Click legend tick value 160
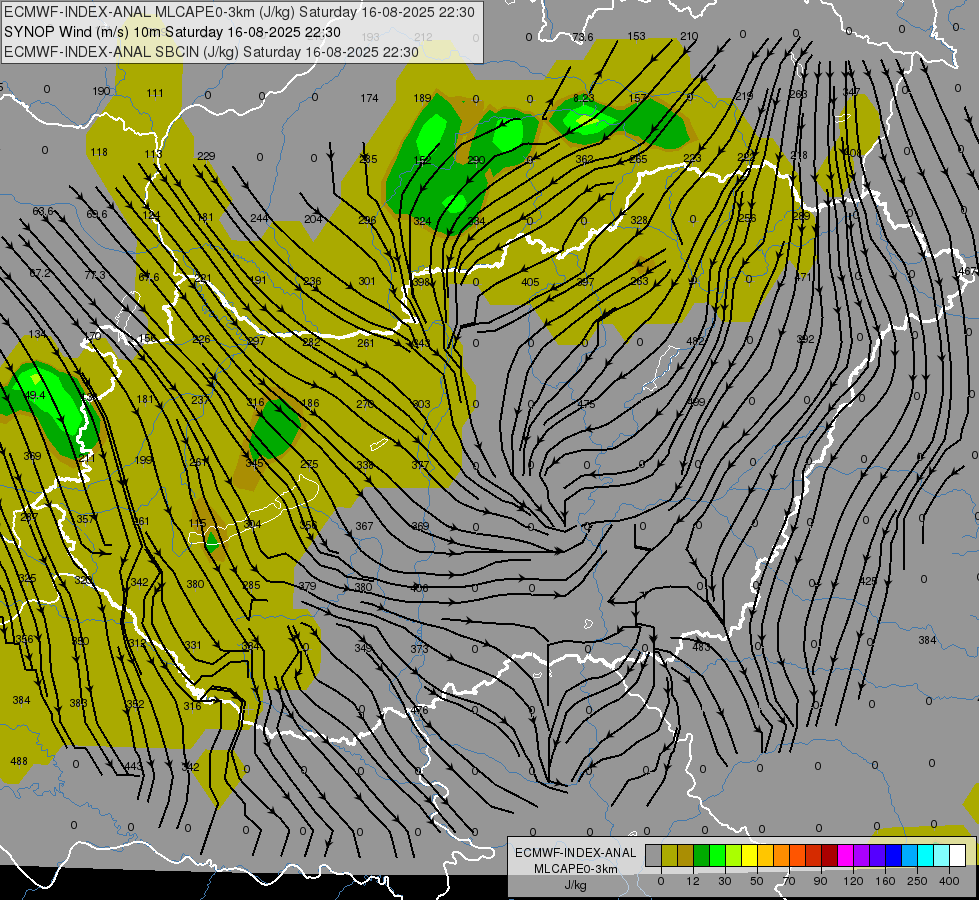The image size is (979, 900). click(x=885, y=881)
